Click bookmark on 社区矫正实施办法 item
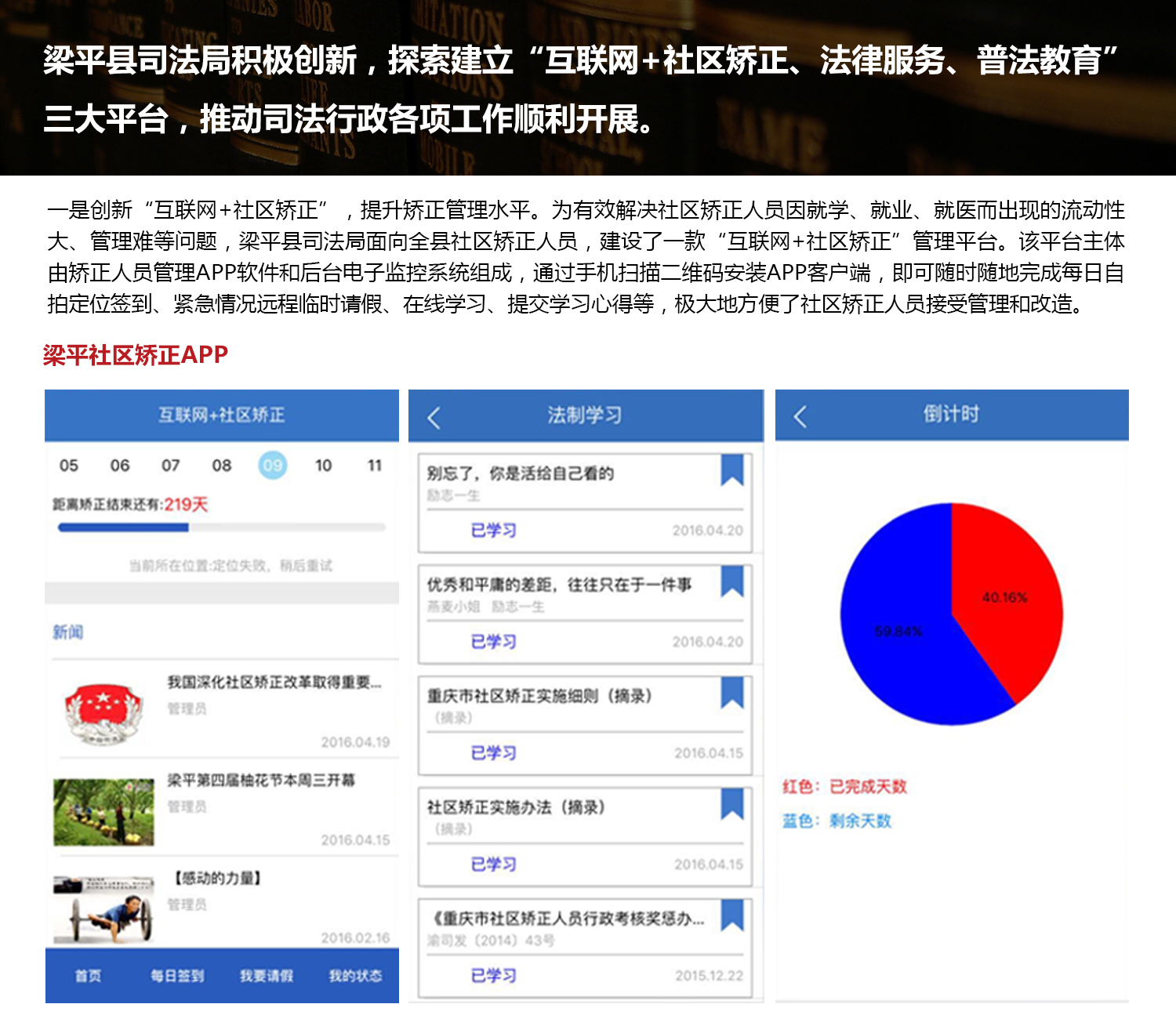This screenshot has height=1015, width=1176. tap(731, 804)
